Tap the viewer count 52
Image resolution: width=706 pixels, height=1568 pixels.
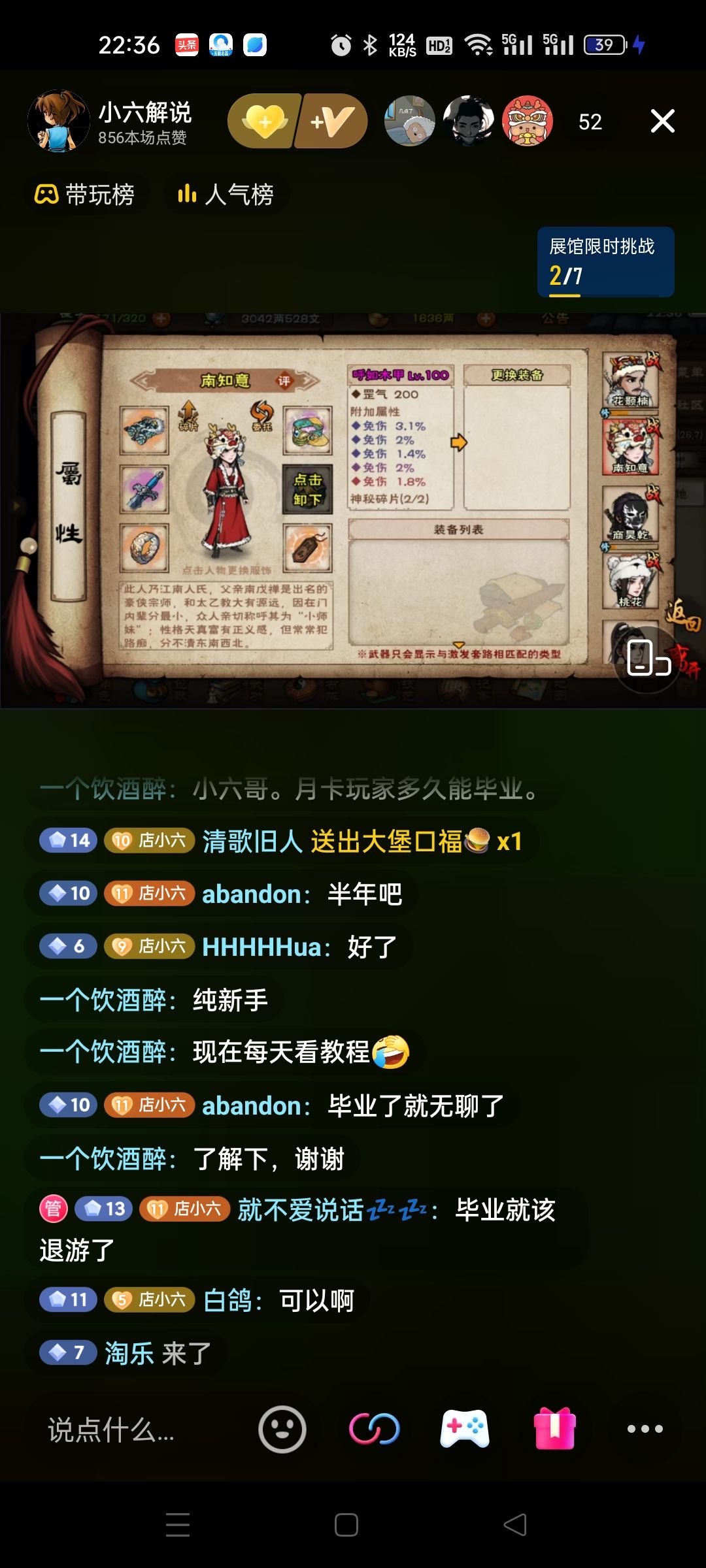coord(590,122)
